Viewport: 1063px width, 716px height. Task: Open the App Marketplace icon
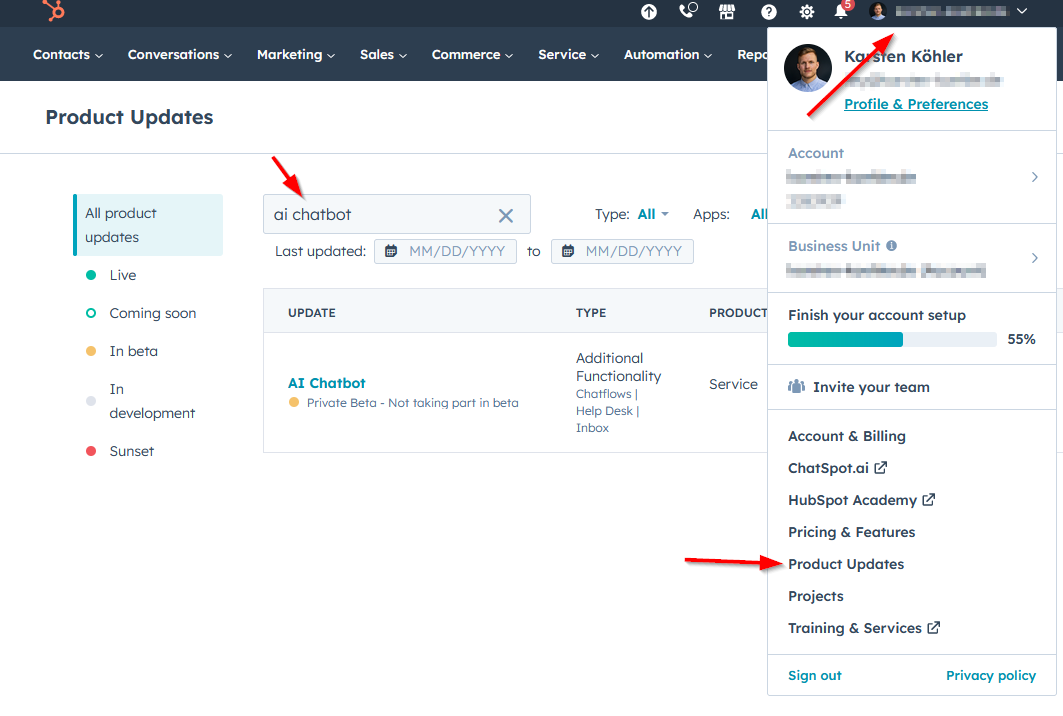727,13
